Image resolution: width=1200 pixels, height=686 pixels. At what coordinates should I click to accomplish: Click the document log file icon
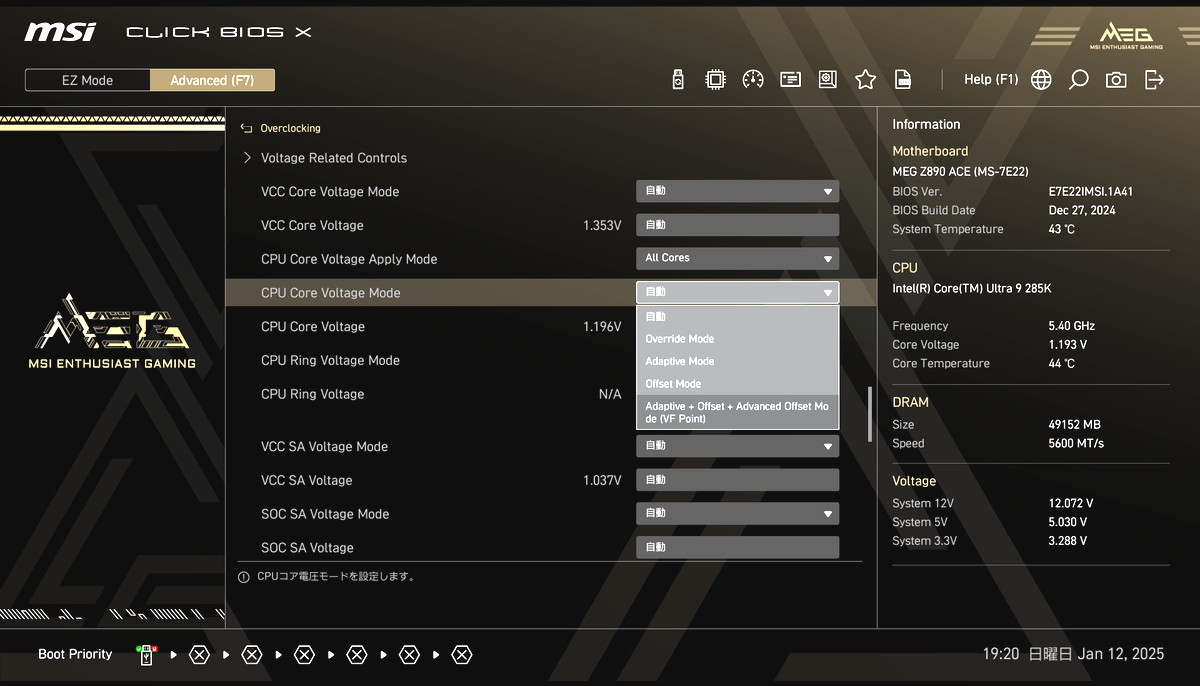(x=903, y=80)
